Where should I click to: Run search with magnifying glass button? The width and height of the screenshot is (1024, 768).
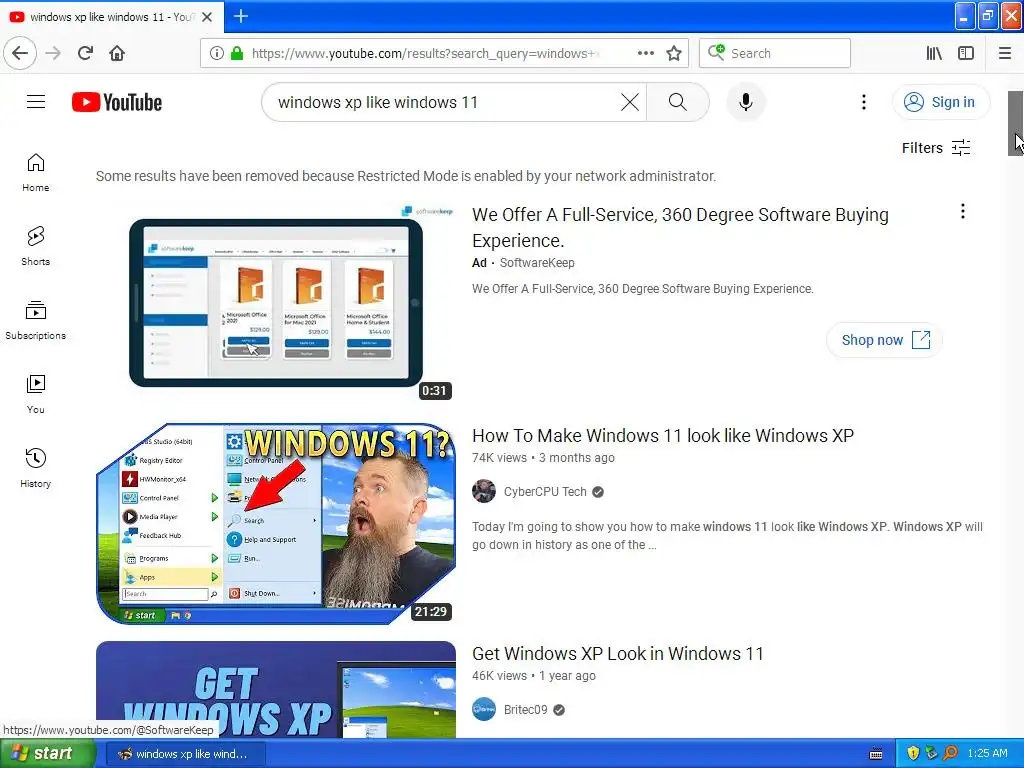(x=678, y=102)
